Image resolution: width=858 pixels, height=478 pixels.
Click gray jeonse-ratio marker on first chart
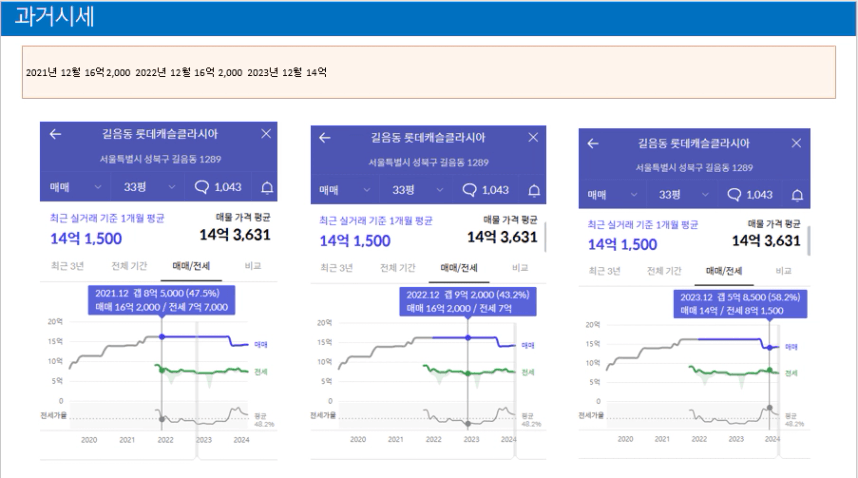(x=162, y=419)
